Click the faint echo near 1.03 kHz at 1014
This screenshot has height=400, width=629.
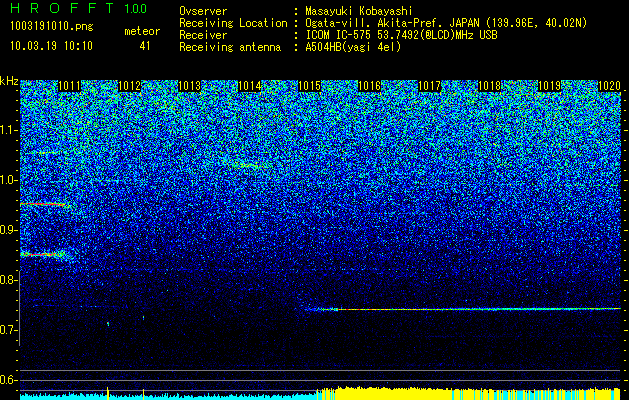click(247, 164)
